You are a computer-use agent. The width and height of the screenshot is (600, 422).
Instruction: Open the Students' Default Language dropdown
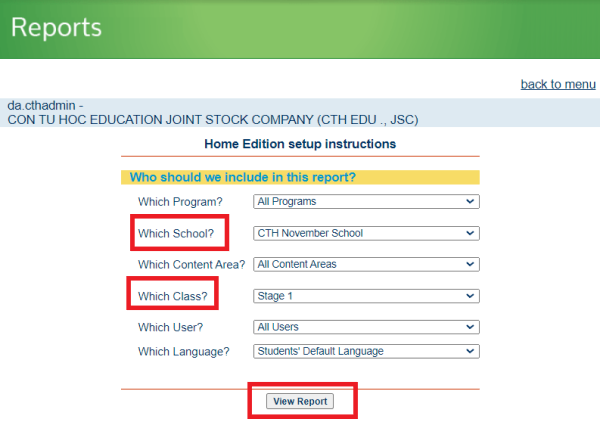[x=366, y=351]
